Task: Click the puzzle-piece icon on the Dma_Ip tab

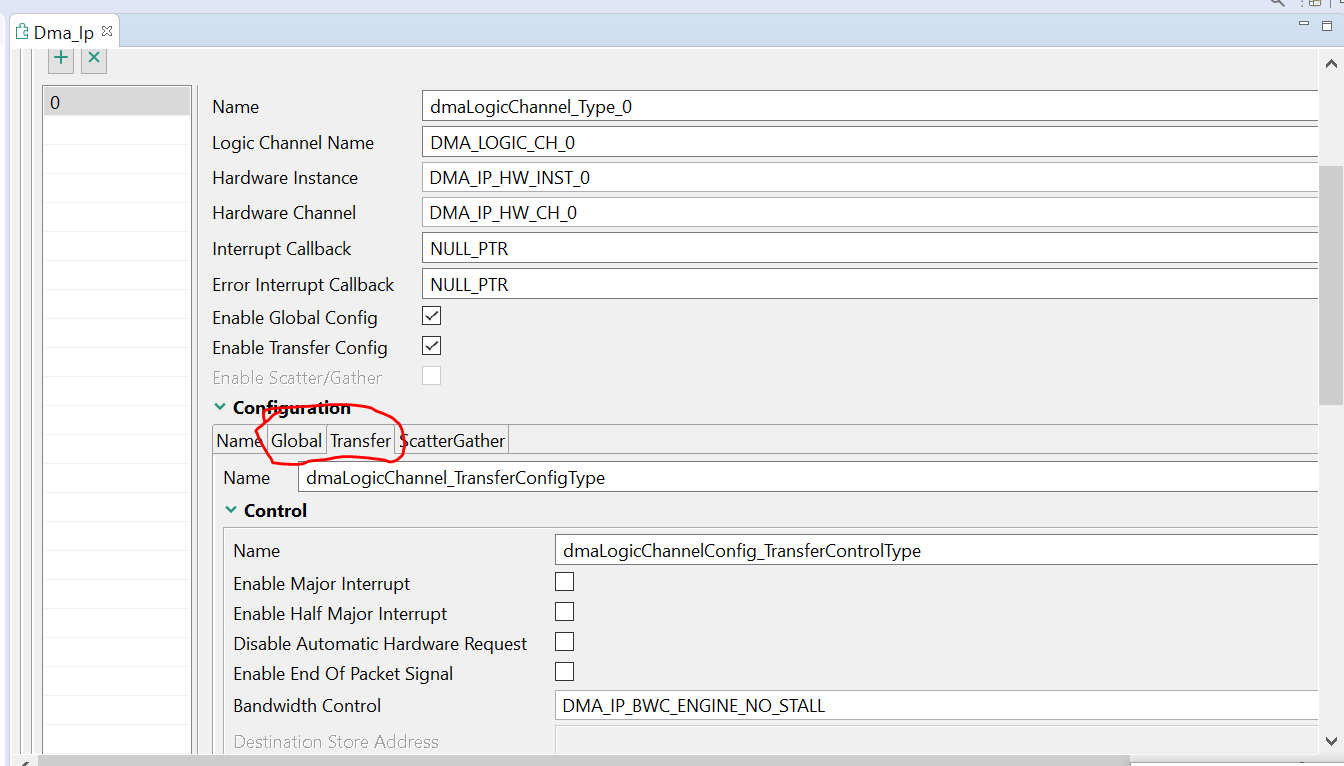Action: [20, 31]
